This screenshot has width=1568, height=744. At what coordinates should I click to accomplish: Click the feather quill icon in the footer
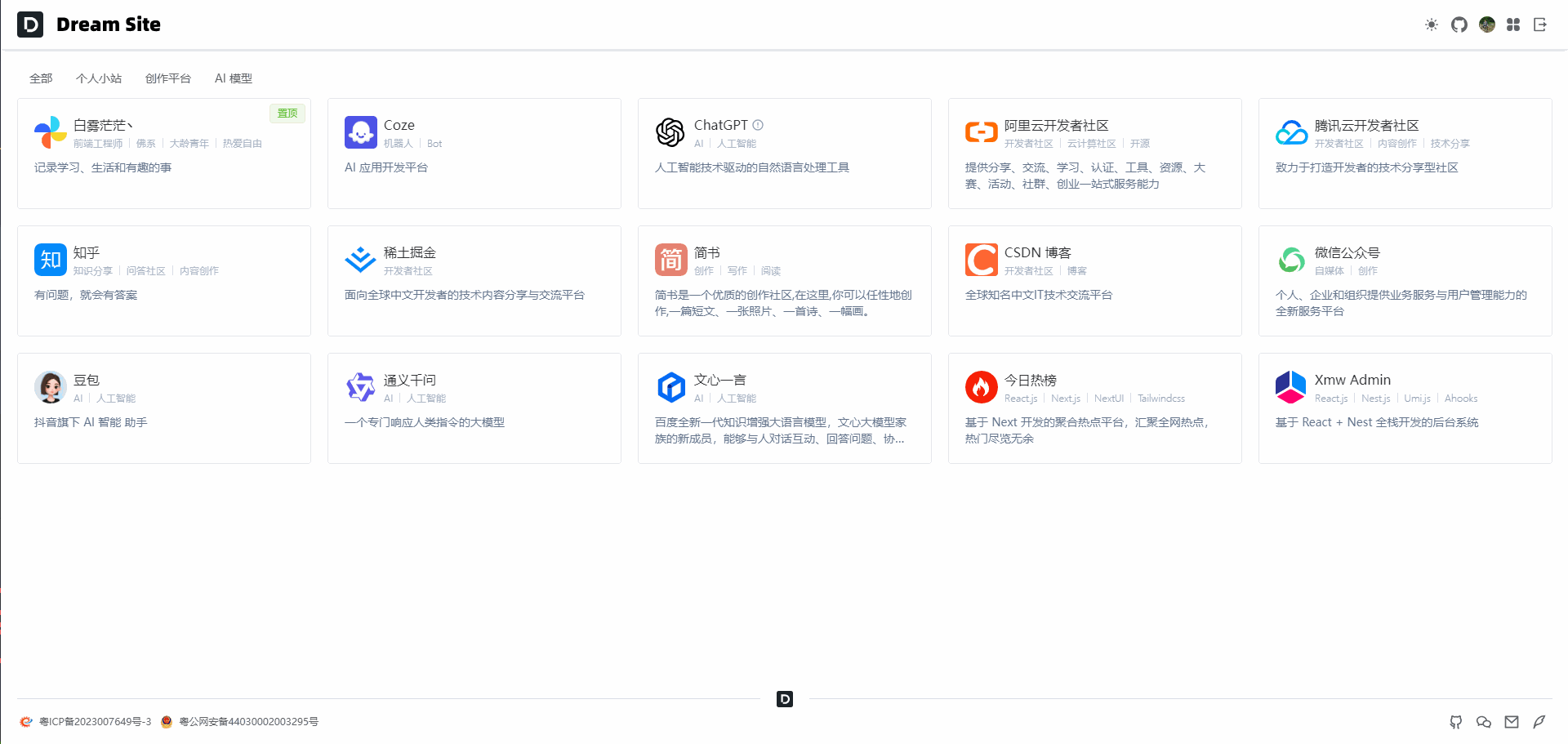(1539, 722)
